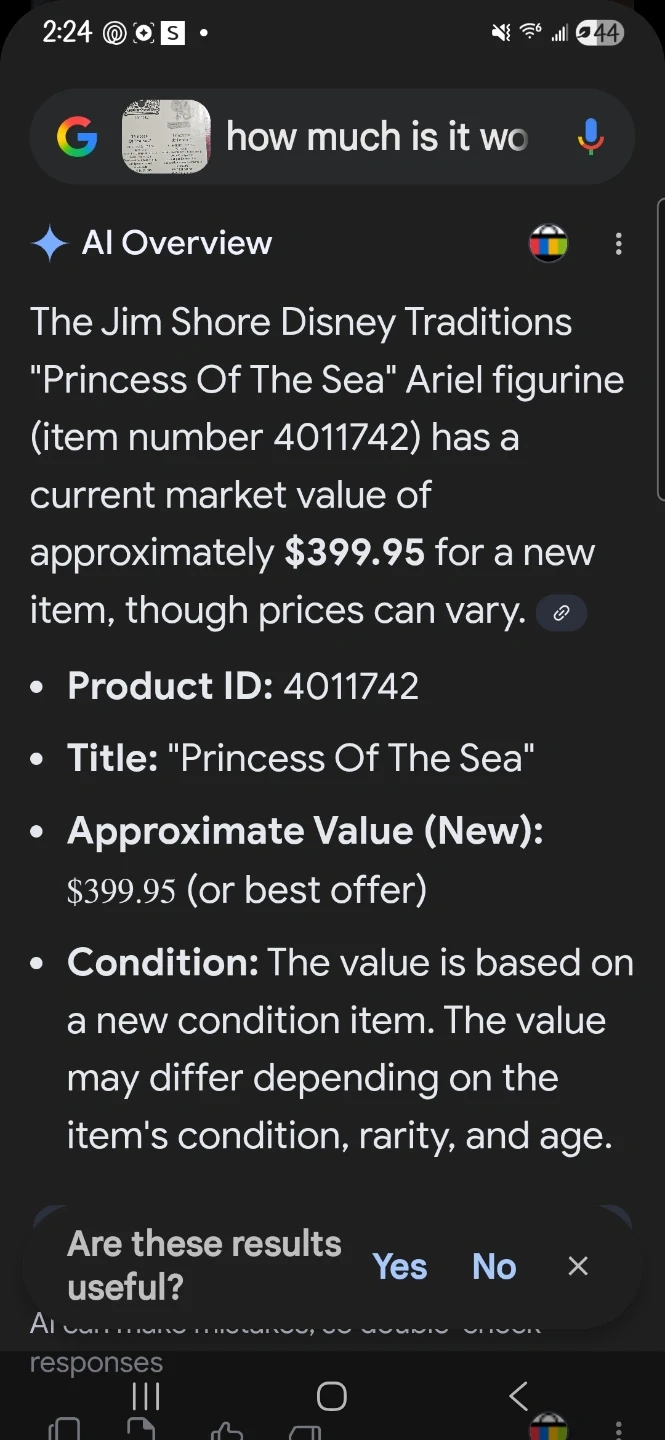Screen dimensions: 665x1440
Task: Open the recent apps navigation button
Action: (146, 1396)
